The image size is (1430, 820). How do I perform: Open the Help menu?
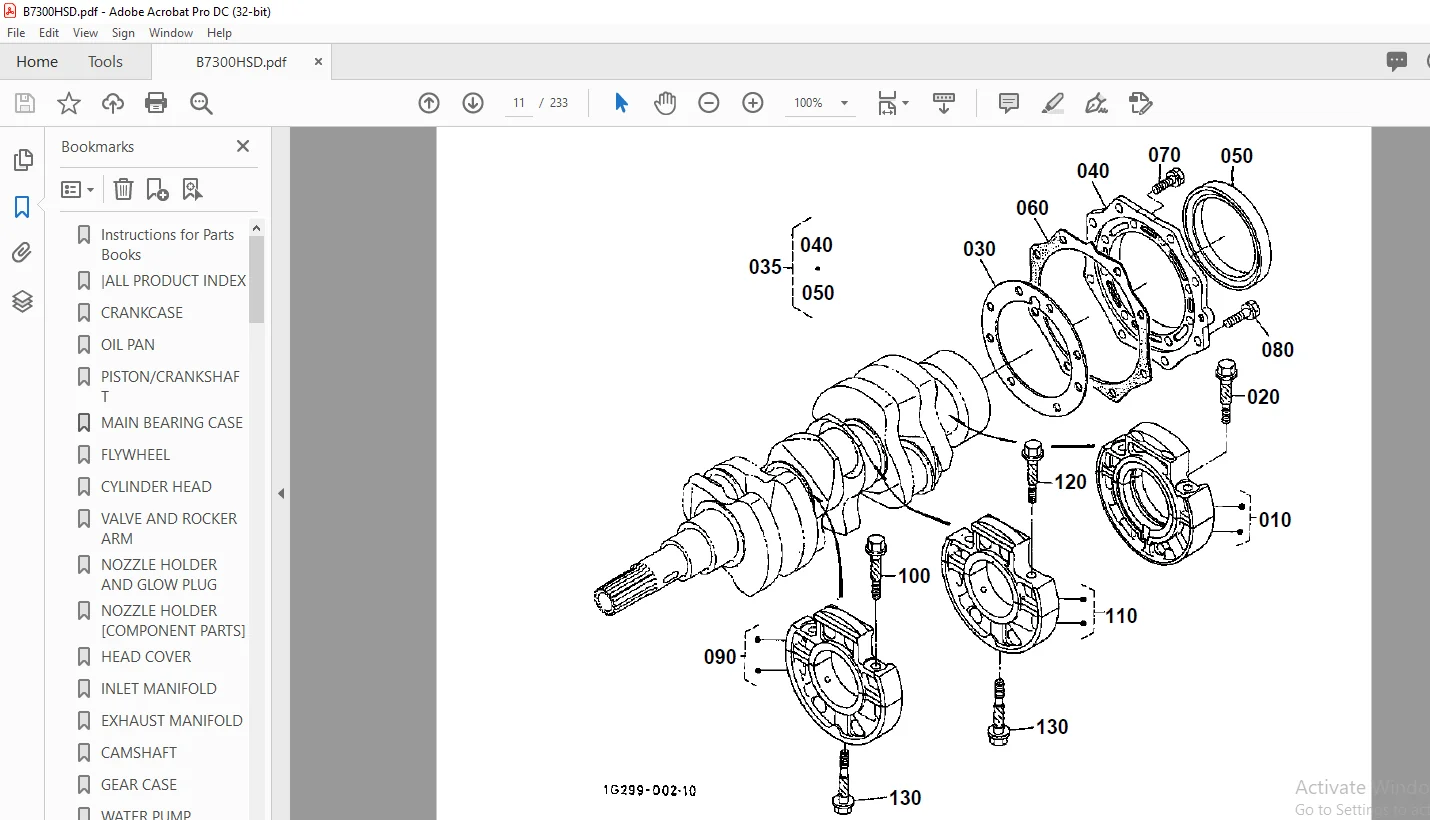pos(219,33)
